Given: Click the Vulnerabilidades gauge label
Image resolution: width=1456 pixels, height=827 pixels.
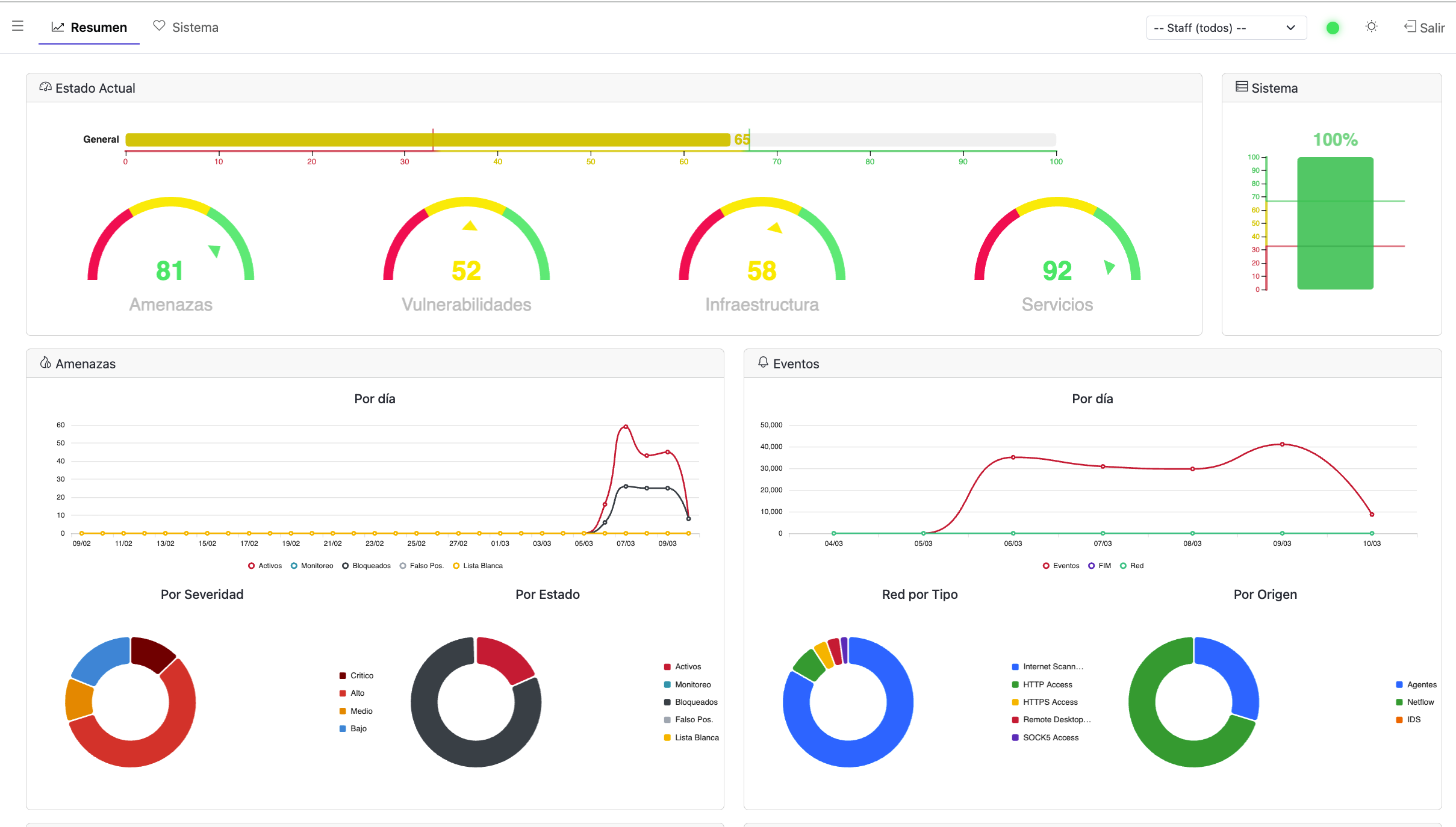Looking at the screenshot, I should pyautogui.click(x=466, y=305).
